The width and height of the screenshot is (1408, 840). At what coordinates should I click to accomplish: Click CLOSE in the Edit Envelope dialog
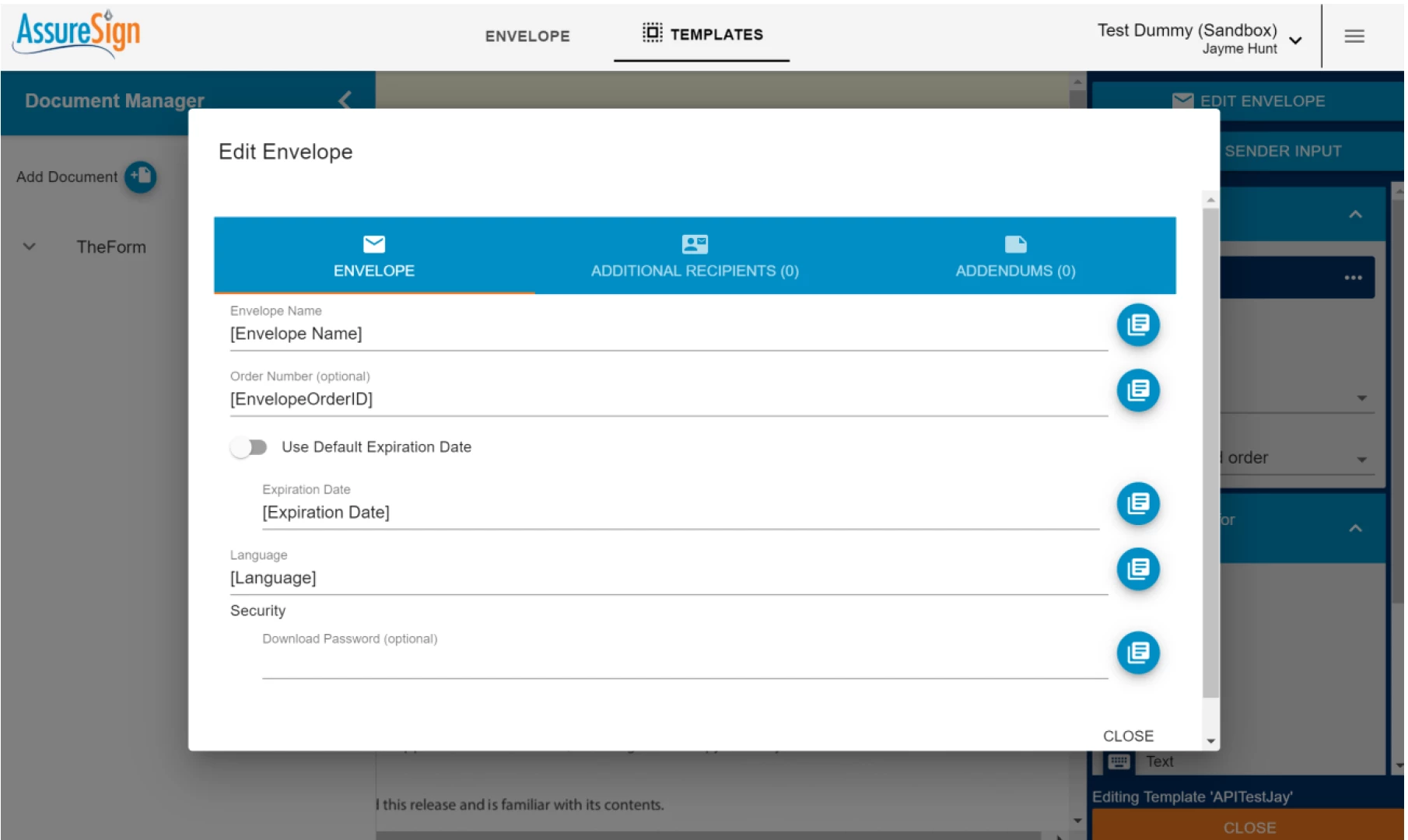click(1128, 736)
